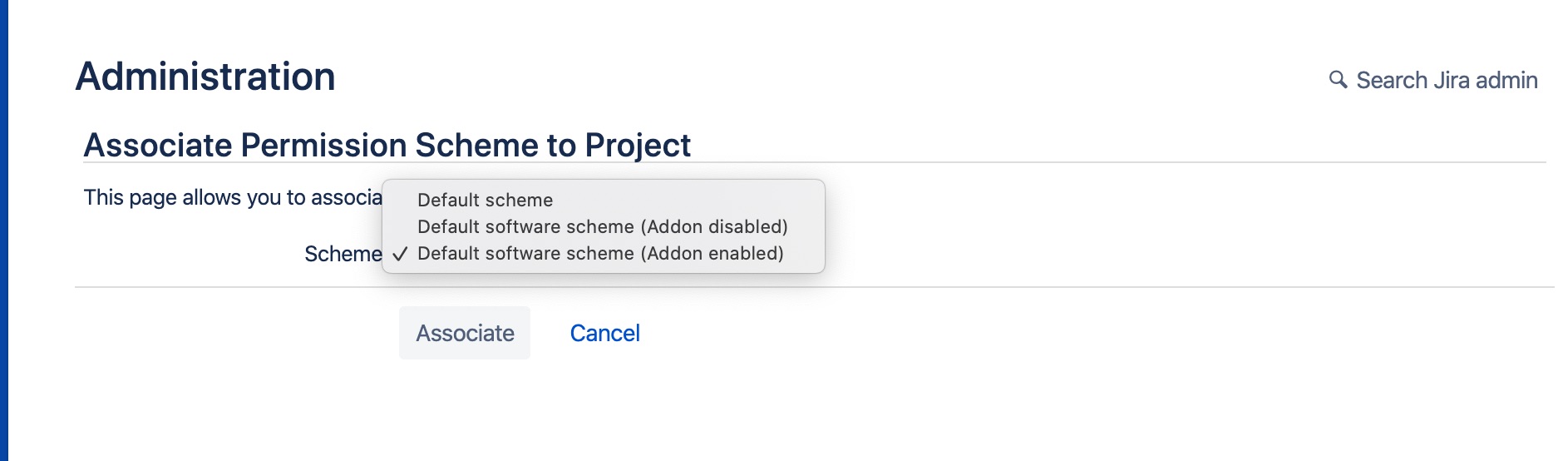Select the "Default scheme" option

(x=485, y=200)
